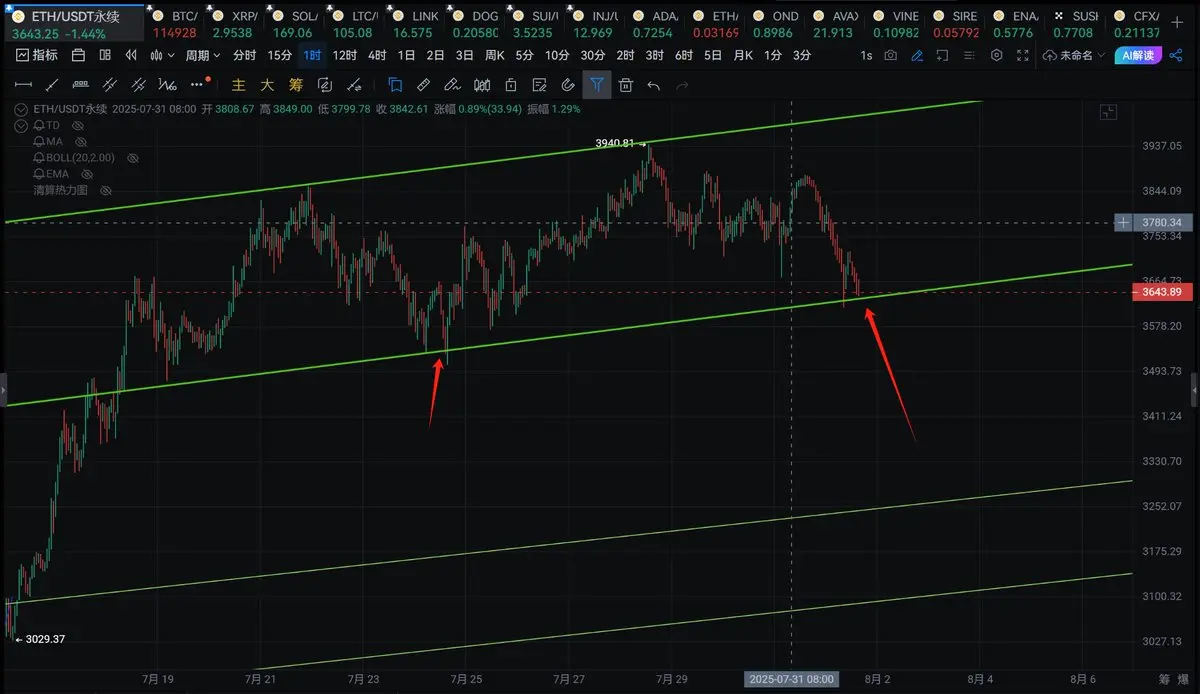Click the 大 large orders button
This screenshot has width=1200, height=694.
point(267,85)
